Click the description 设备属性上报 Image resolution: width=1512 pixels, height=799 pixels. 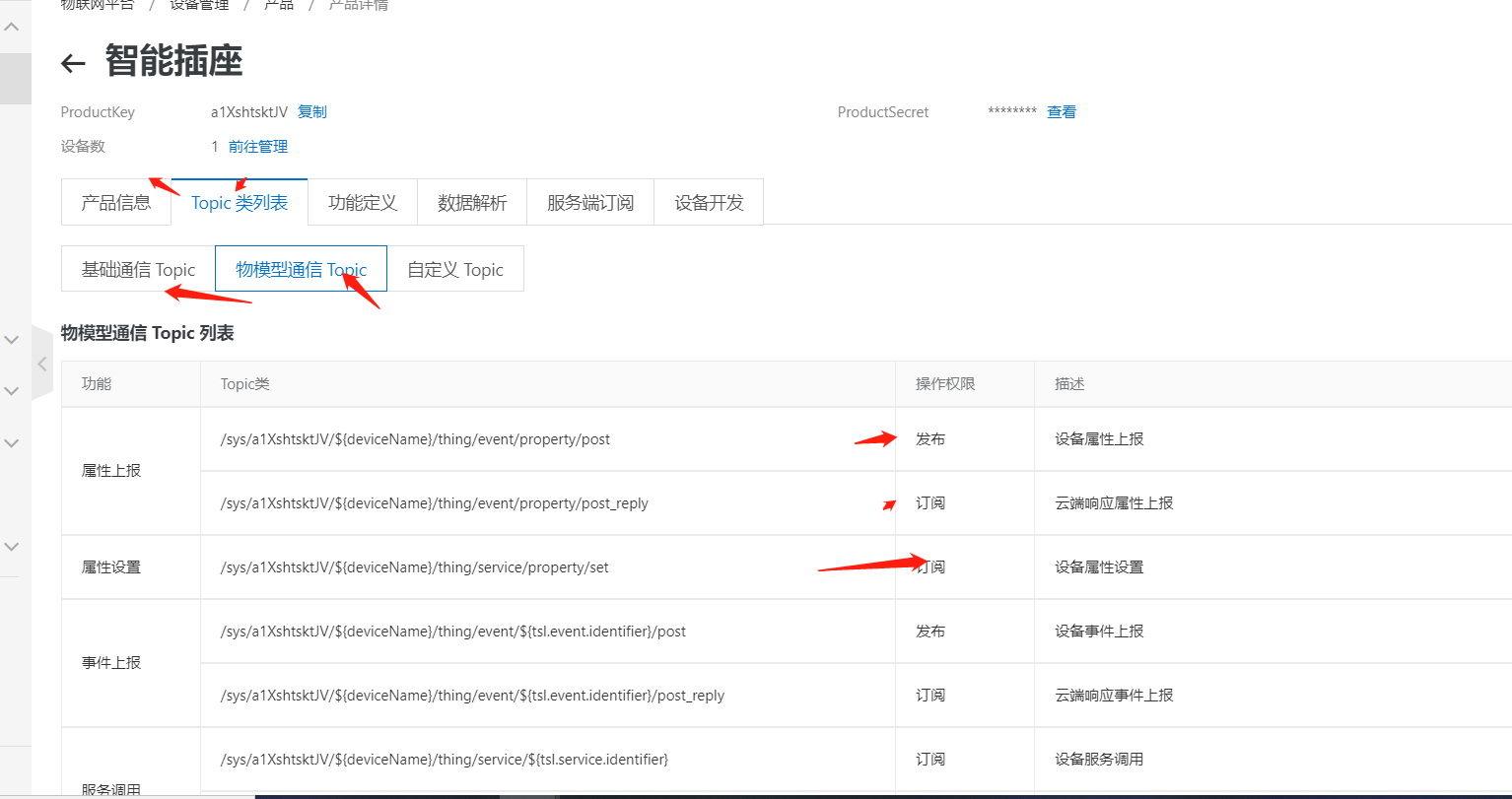1099,439
